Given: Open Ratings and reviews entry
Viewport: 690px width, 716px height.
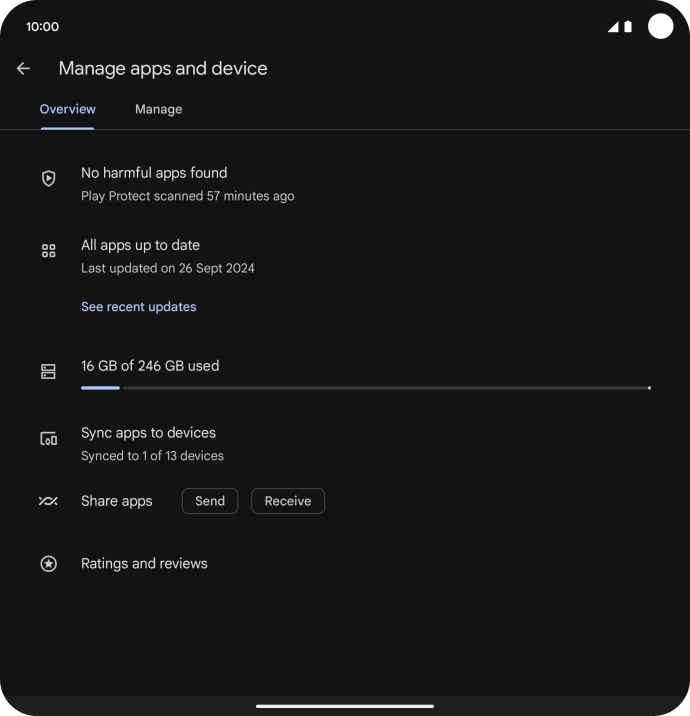Looking at the screenshot, I should (145, 564).
